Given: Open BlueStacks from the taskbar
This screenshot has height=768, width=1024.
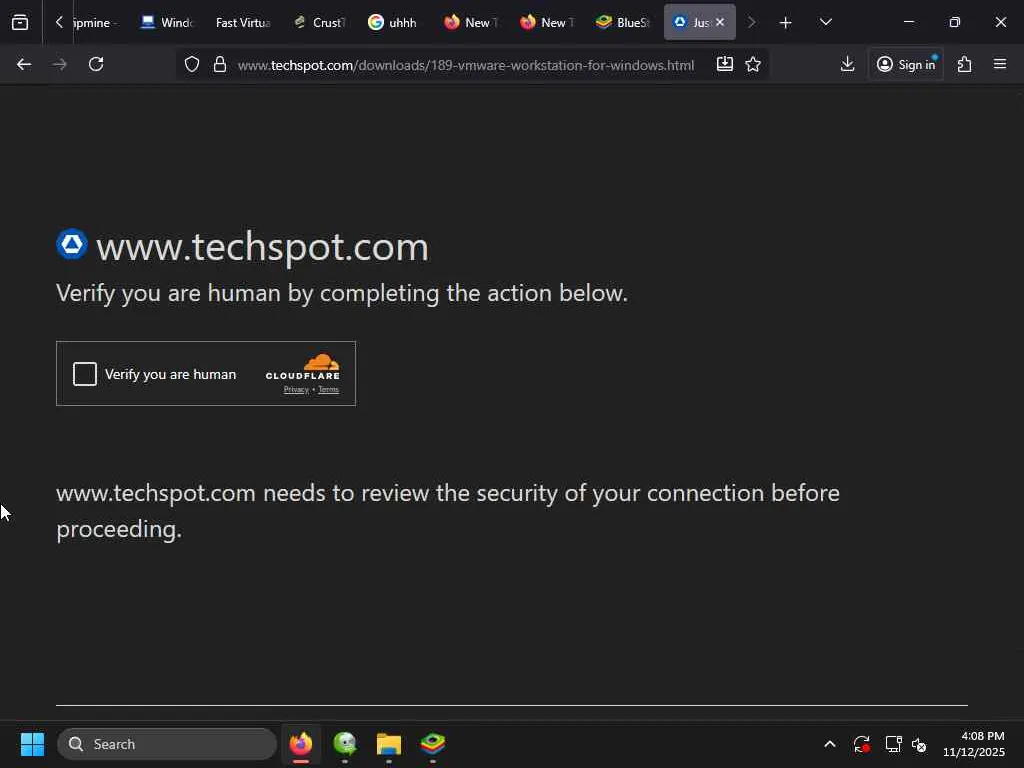Looking at the screenshot, I should (x=432, y=744).
